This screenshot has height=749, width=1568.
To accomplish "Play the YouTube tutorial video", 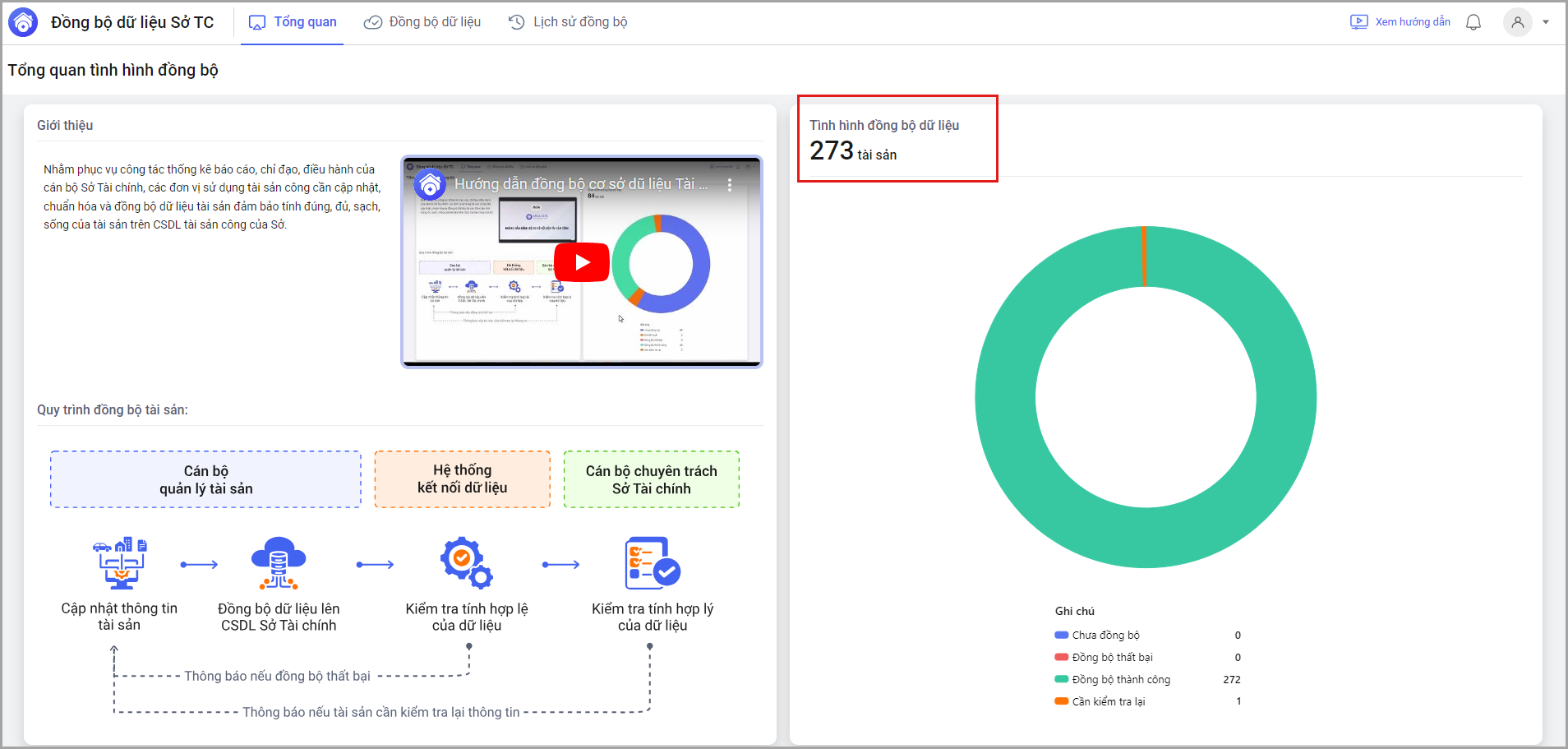I will coord(582,262).
